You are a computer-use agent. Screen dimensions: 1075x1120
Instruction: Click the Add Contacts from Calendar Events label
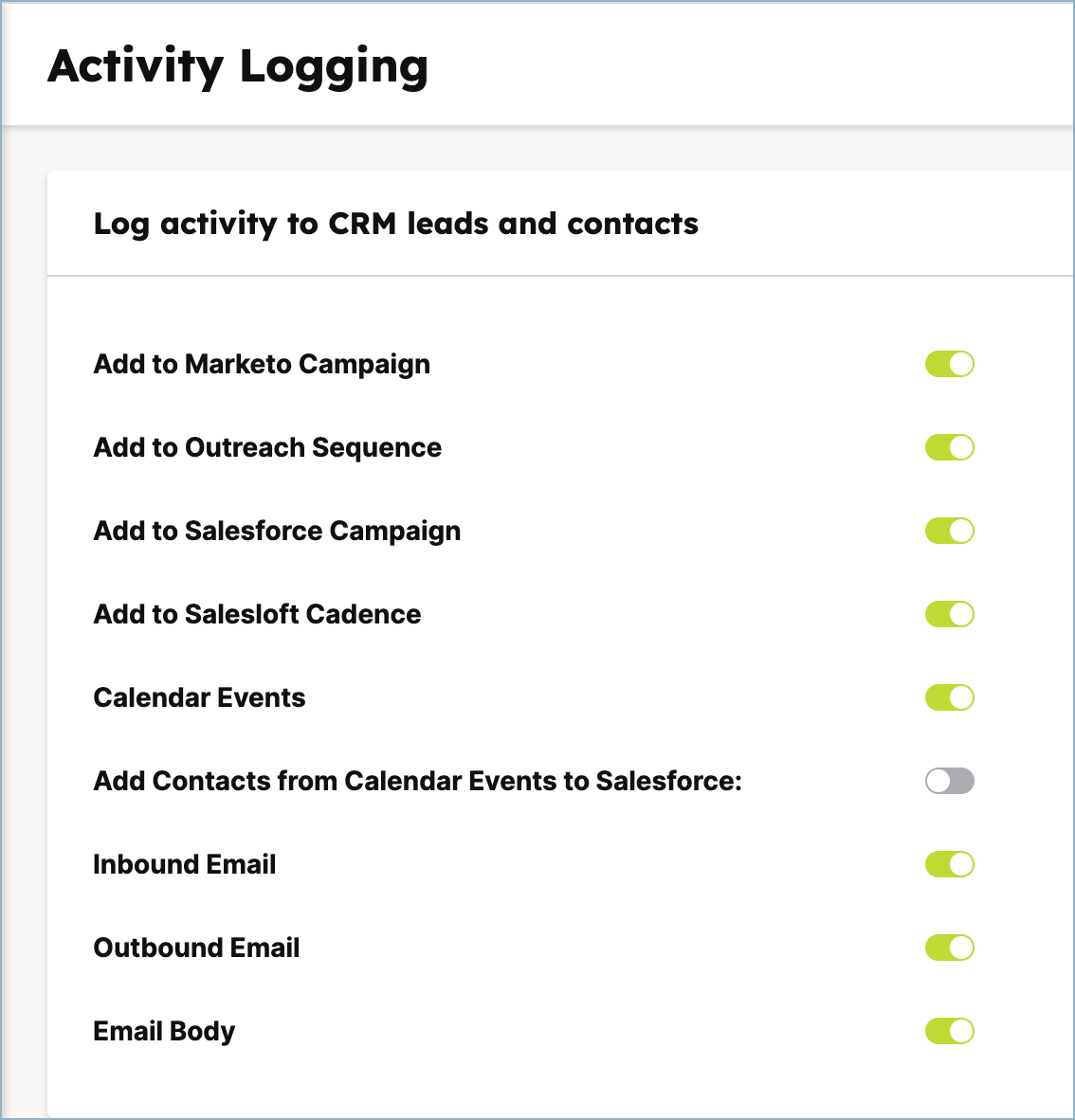[417, 781]
